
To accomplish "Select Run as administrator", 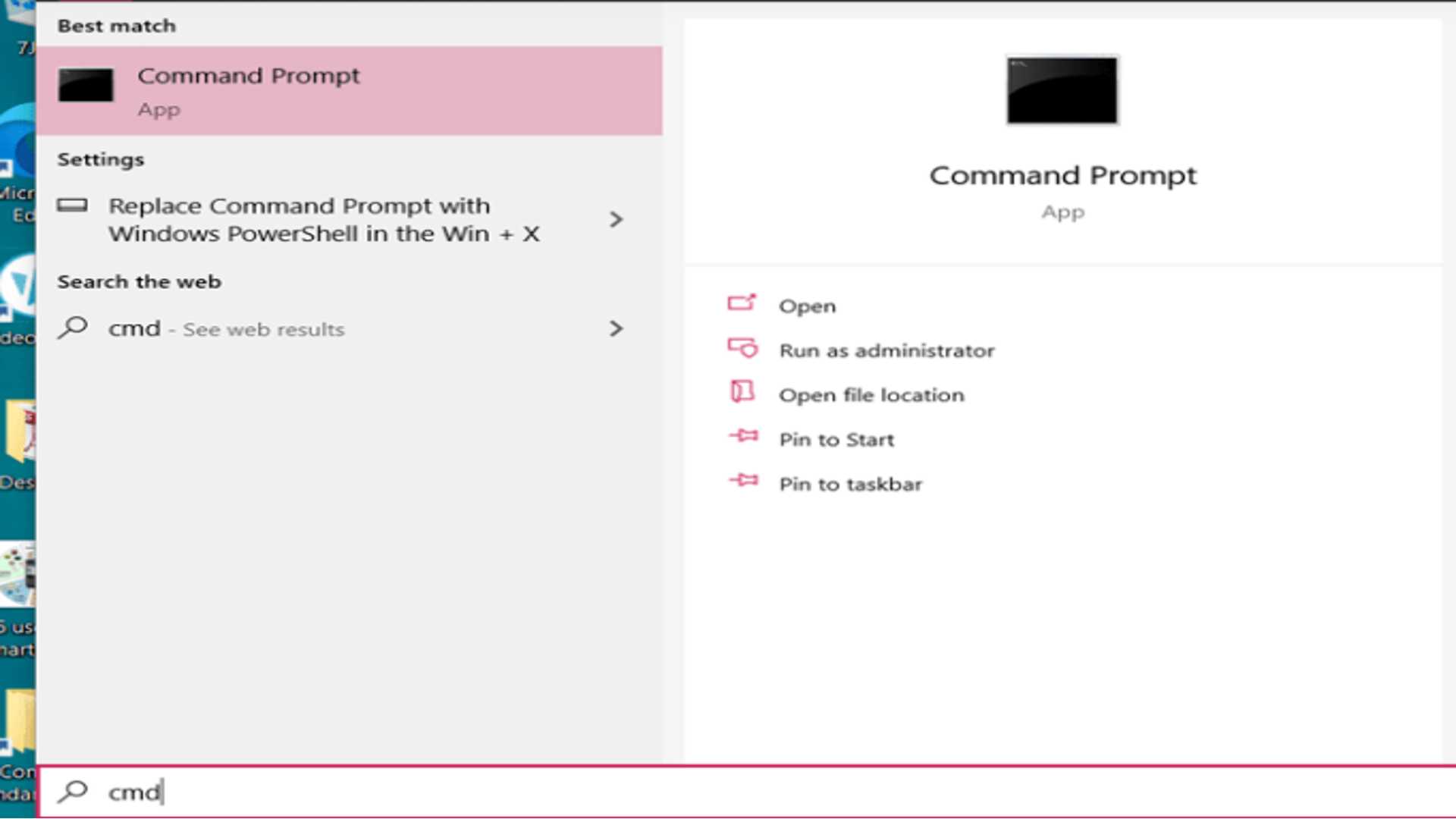I will point(887,350).
